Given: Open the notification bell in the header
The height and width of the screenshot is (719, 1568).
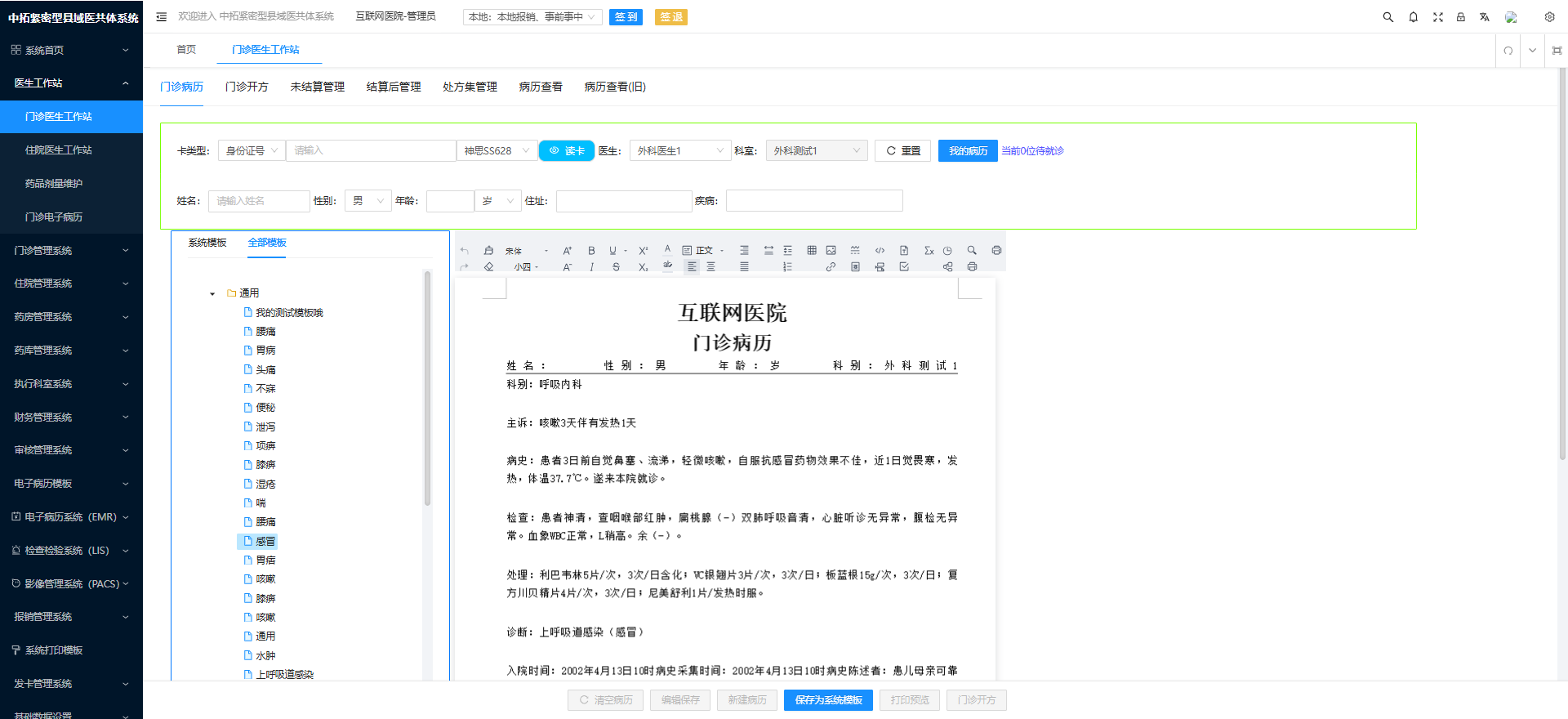Looking at the screenshot, I should click(1413, 17).
